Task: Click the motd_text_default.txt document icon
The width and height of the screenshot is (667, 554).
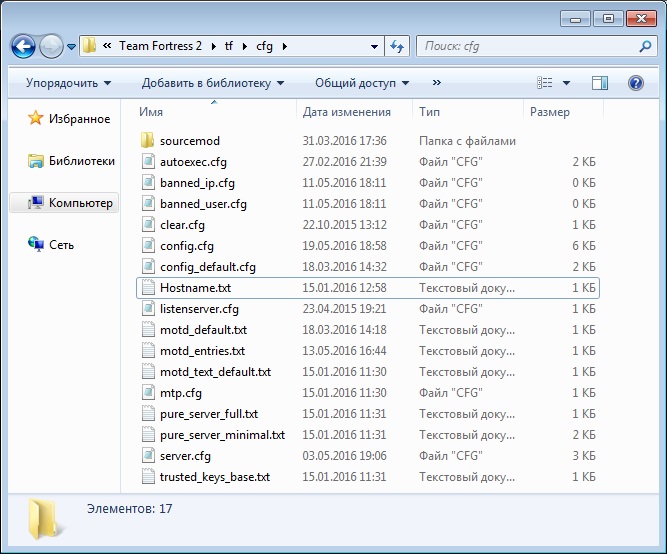Action: point(148,371)
